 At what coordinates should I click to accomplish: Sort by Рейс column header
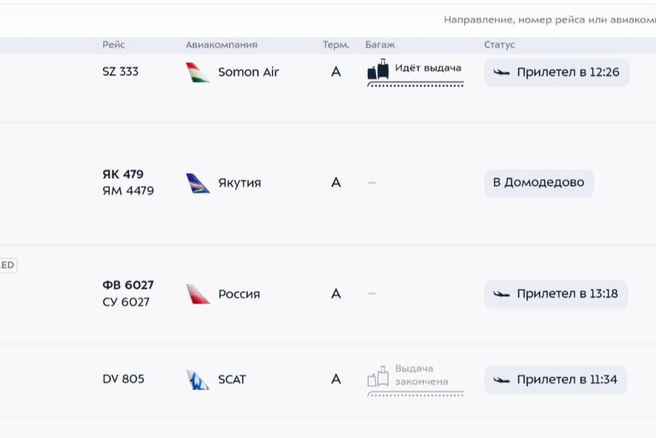(113, 45)
